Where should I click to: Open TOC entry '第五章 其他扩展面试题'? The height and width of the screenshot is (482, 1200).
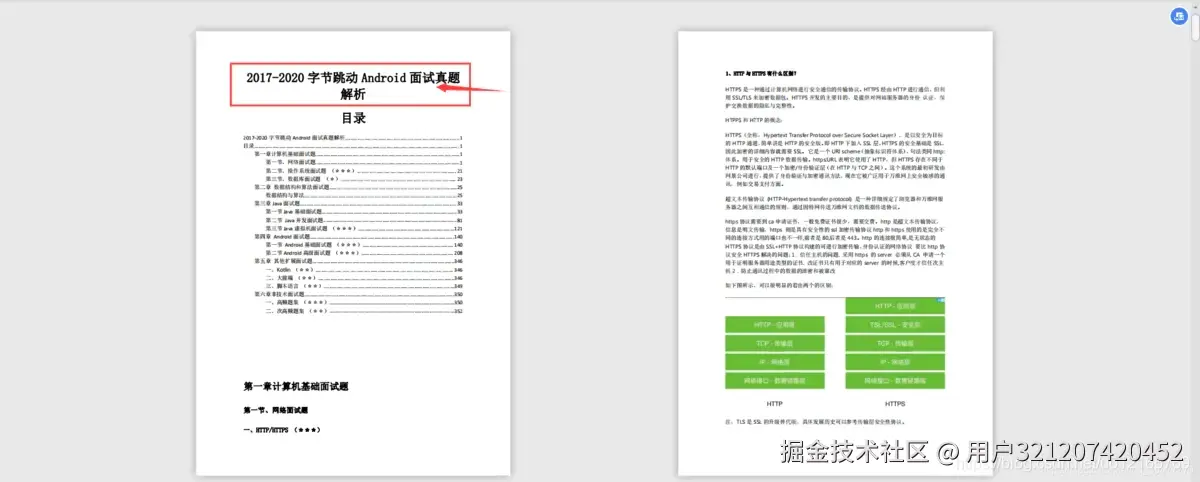[357, 262]
